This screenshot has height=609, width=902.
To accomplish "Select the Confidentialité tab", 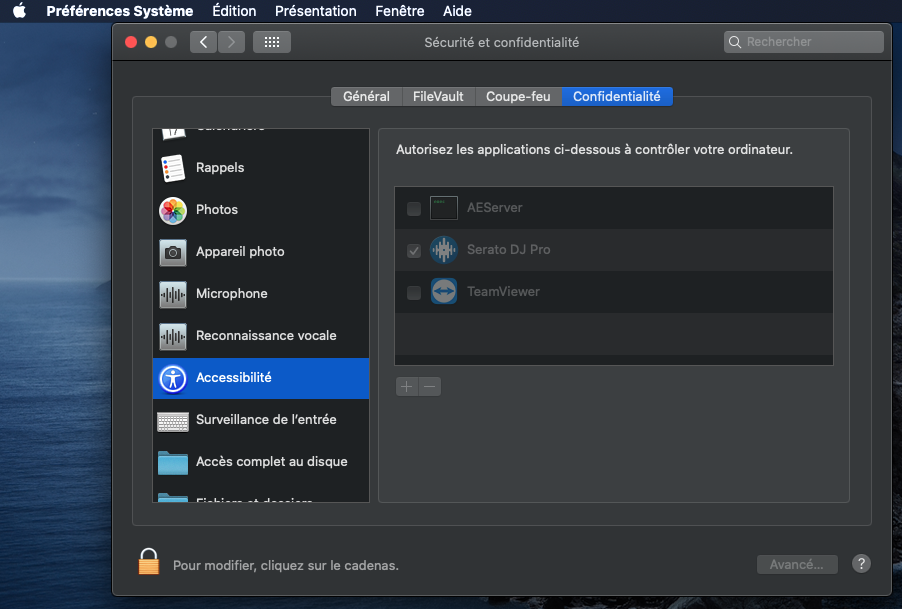I will point(617,97).
